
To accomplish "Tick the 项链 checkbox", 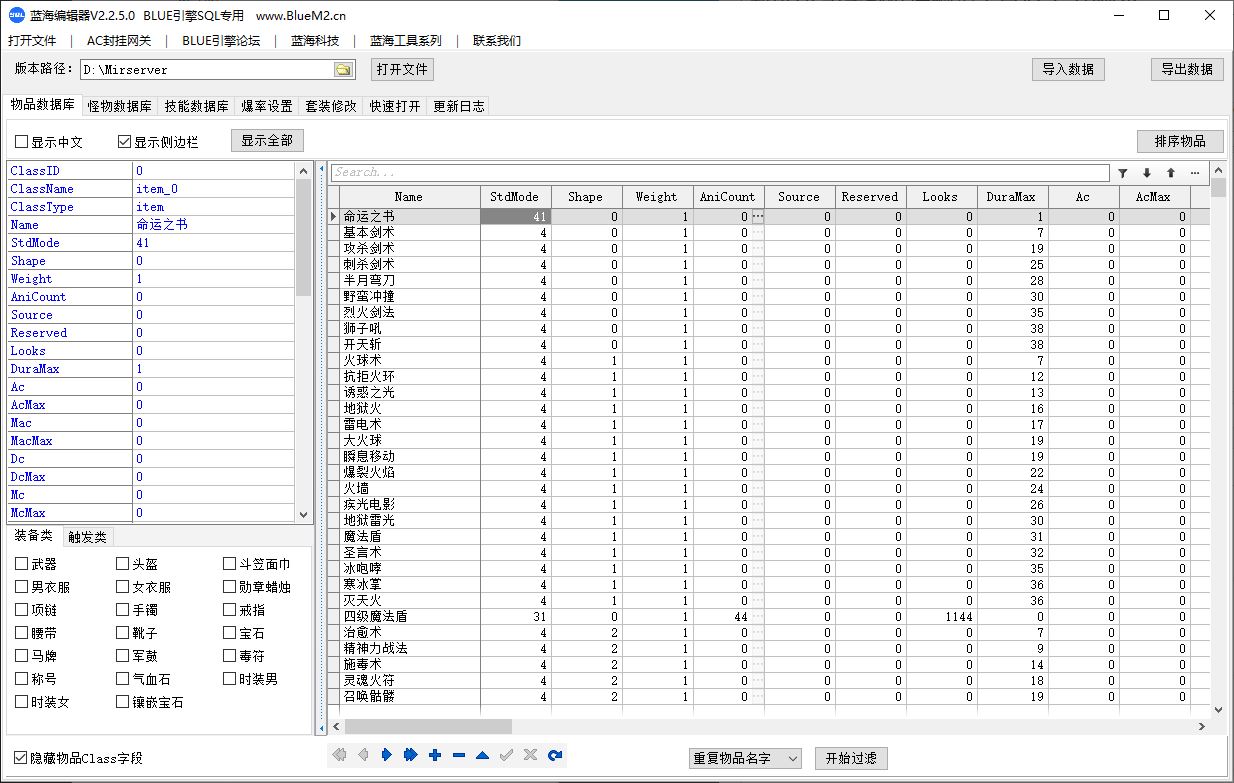I will 22,610.
